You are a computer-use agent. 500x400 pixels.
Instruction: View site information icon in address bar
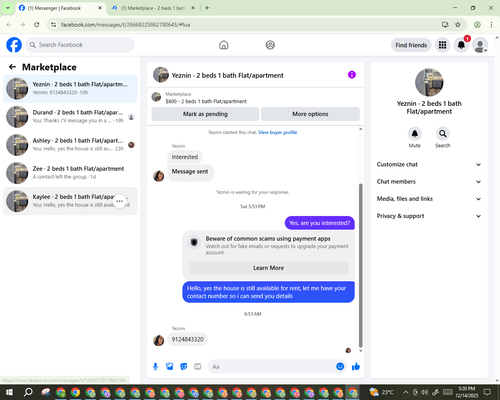pos(53,25)
